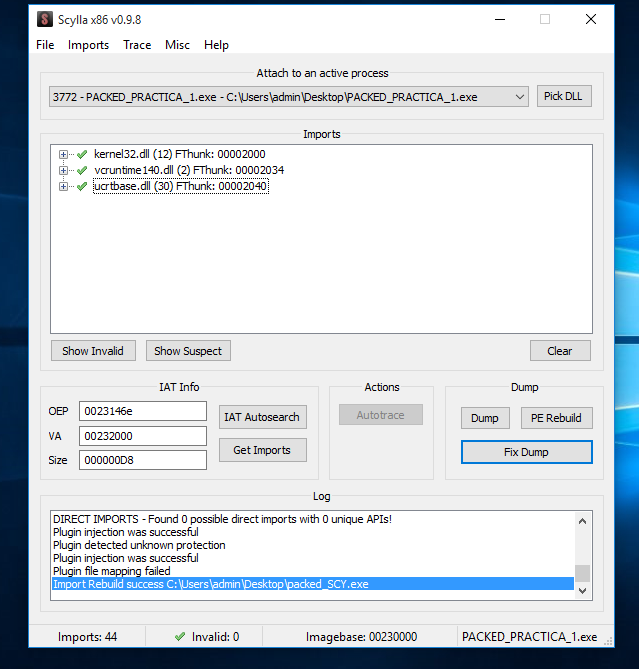
Task: Click green checkmark icon beside kernel32.dll
Action: pos(82,154)
